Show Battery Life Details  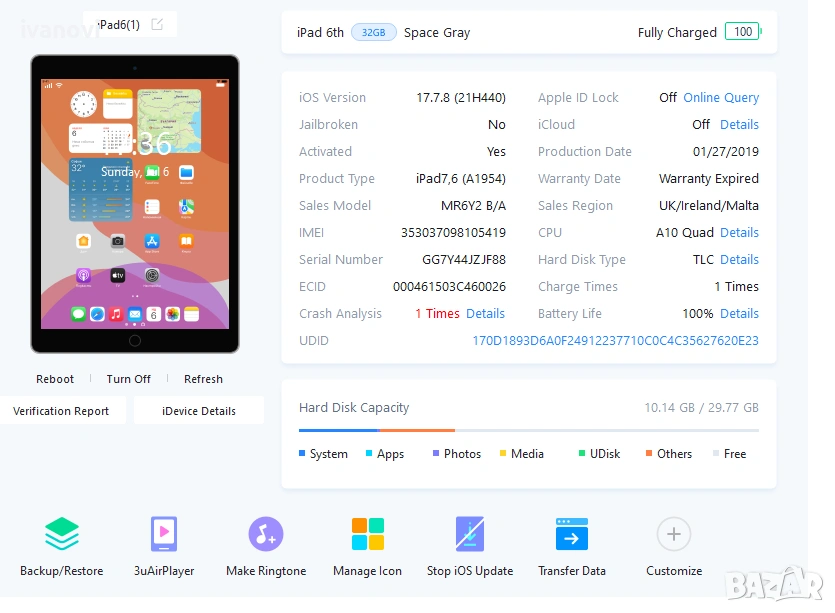(739, 314)
